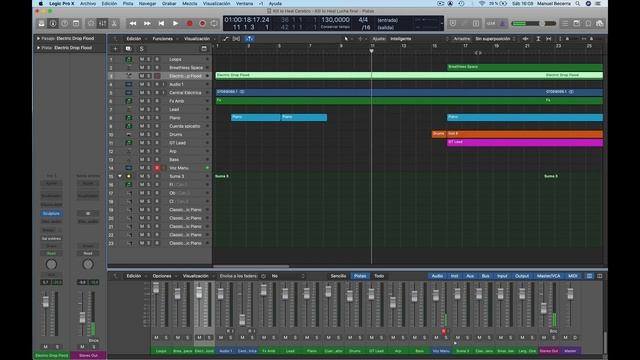
Task: Click the red Record button
Action: click(x=189, y=24)
